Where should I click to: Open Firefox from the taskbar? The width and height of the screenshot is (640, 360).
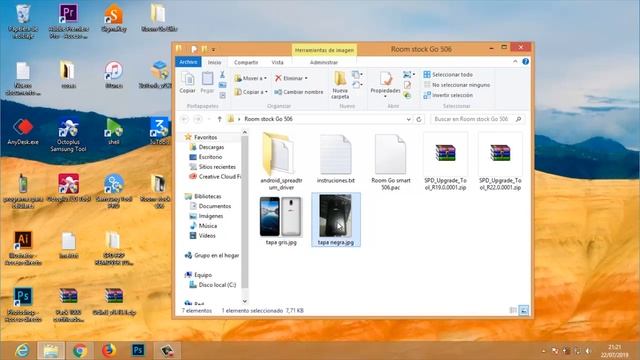tap(109, 351)
